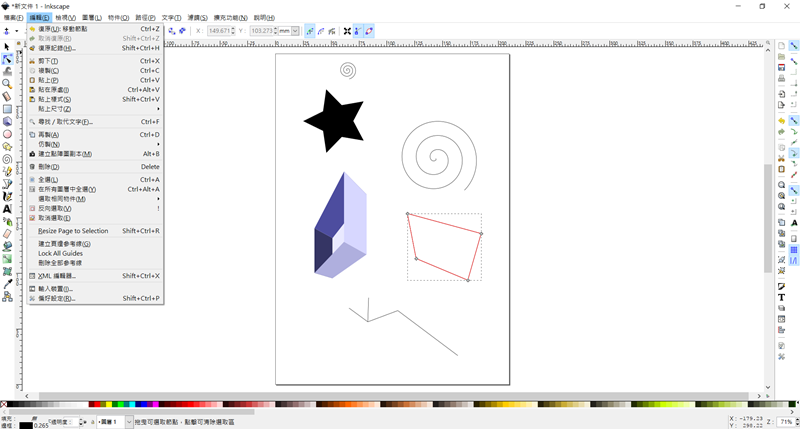
Task: Toggle snapping at top of snap bar
Action: (x=794, y=45)
